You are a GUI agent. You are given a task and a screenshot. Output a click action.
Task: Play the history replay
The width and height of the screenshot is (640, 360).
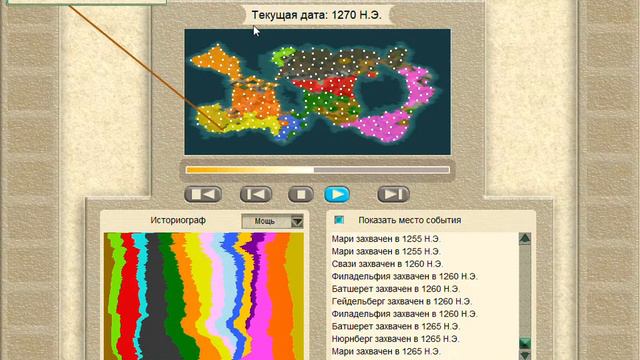(337, 194)
